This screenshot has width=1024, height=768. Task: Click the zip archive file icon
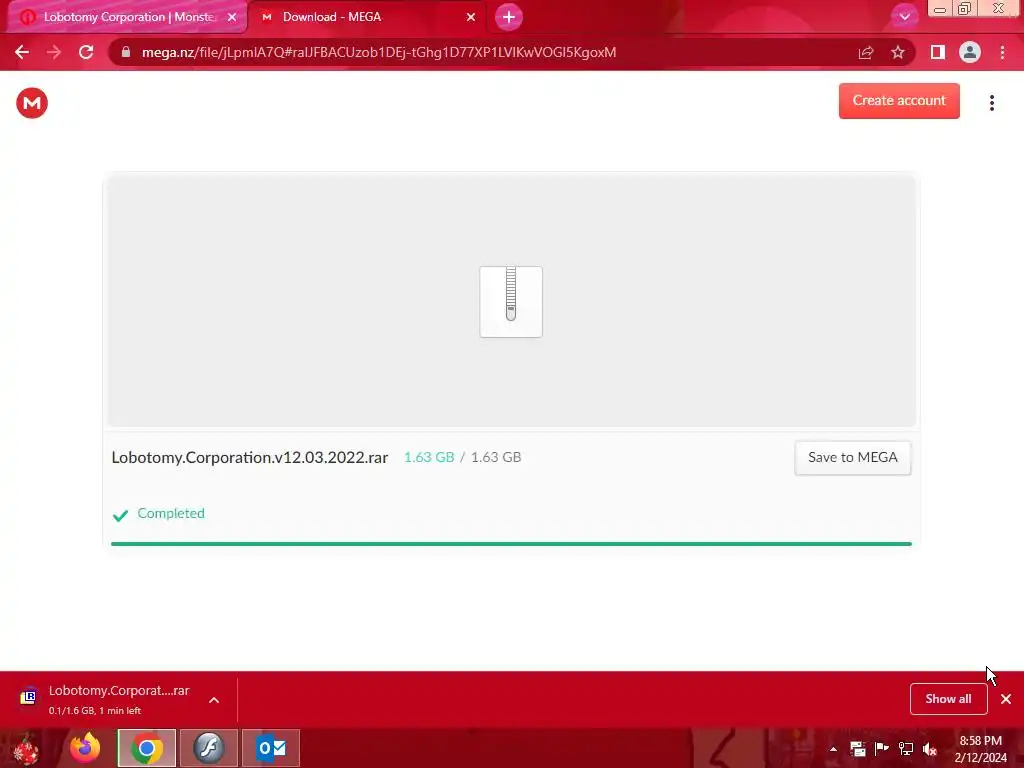click(x=511, y=302)
